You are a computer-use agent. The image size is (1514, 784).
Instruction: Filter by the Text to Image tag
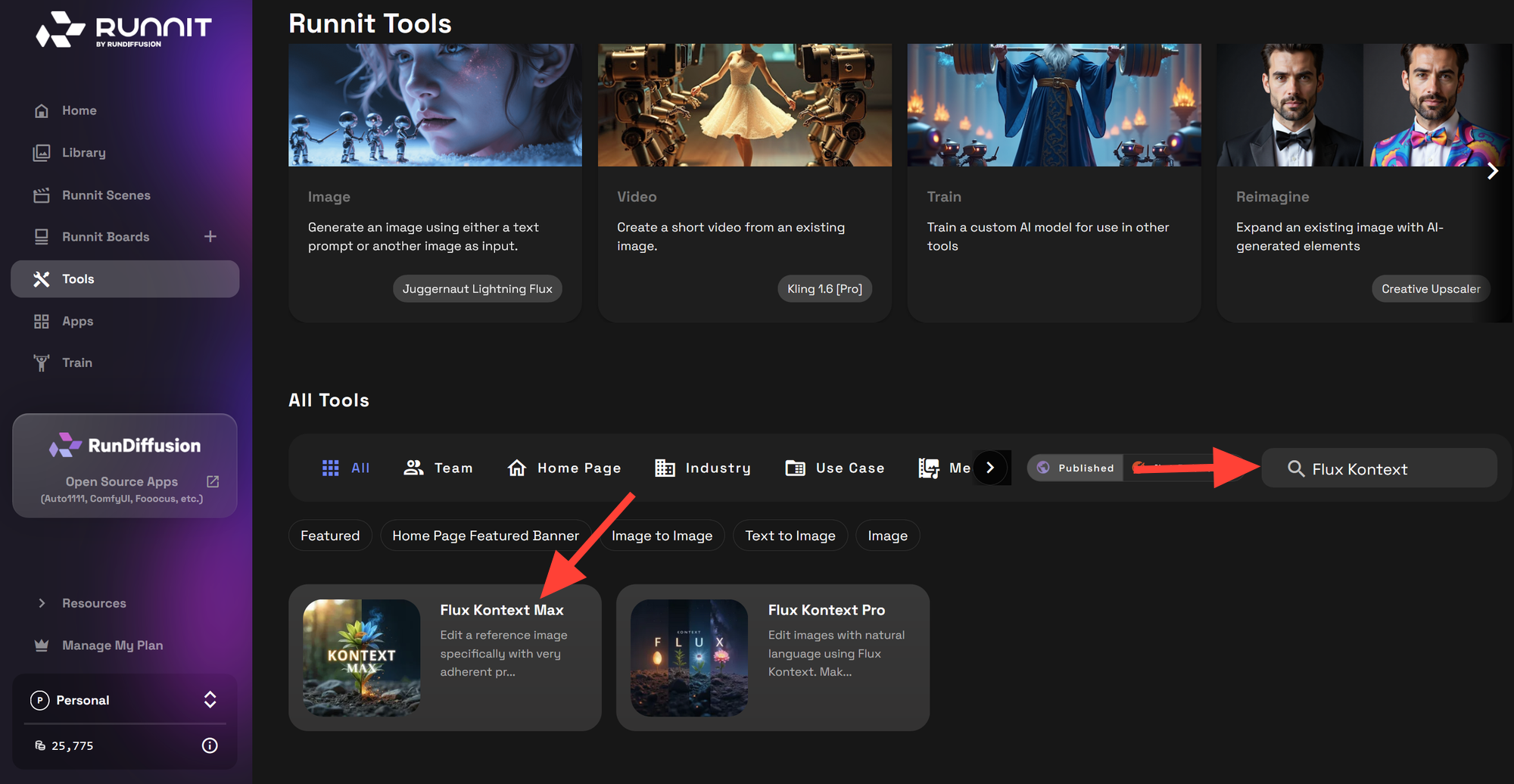[x=790, y=536]
